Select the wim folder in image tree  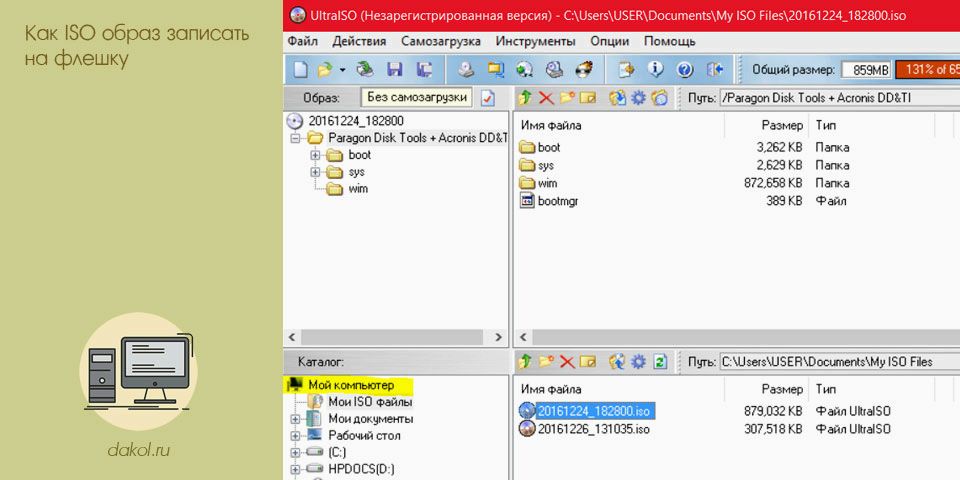[358, 189]
